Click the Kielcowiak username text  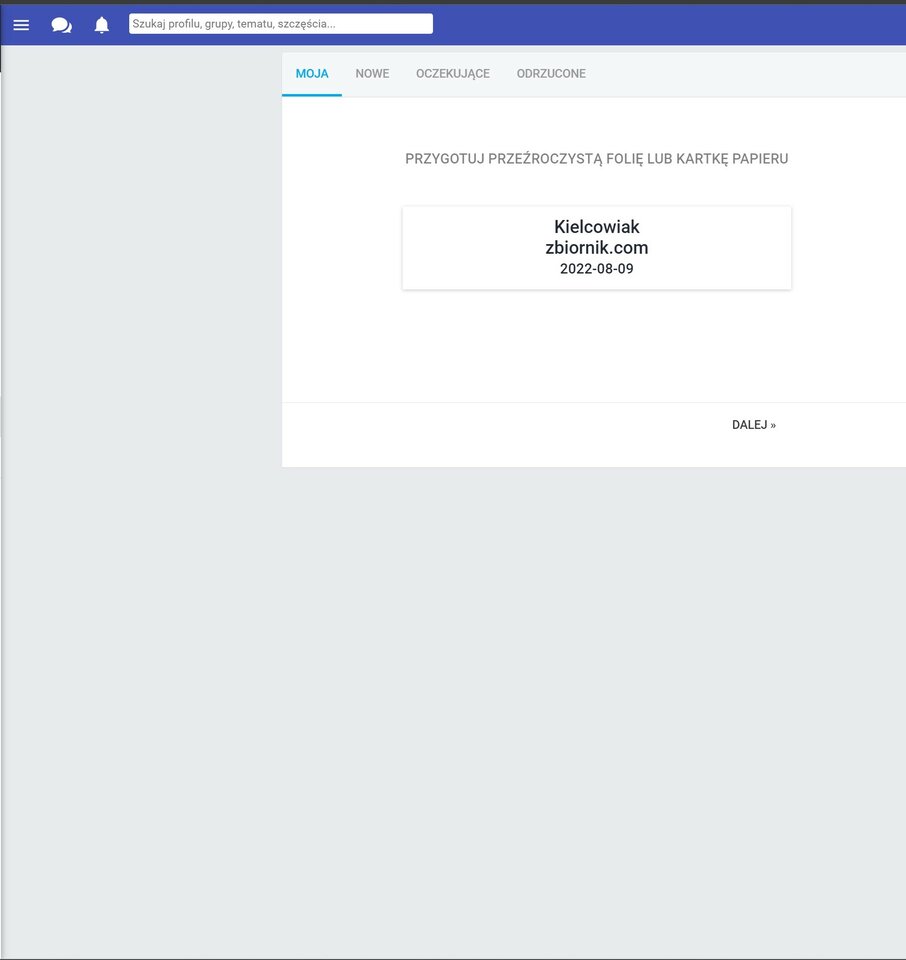pos(596,227)
